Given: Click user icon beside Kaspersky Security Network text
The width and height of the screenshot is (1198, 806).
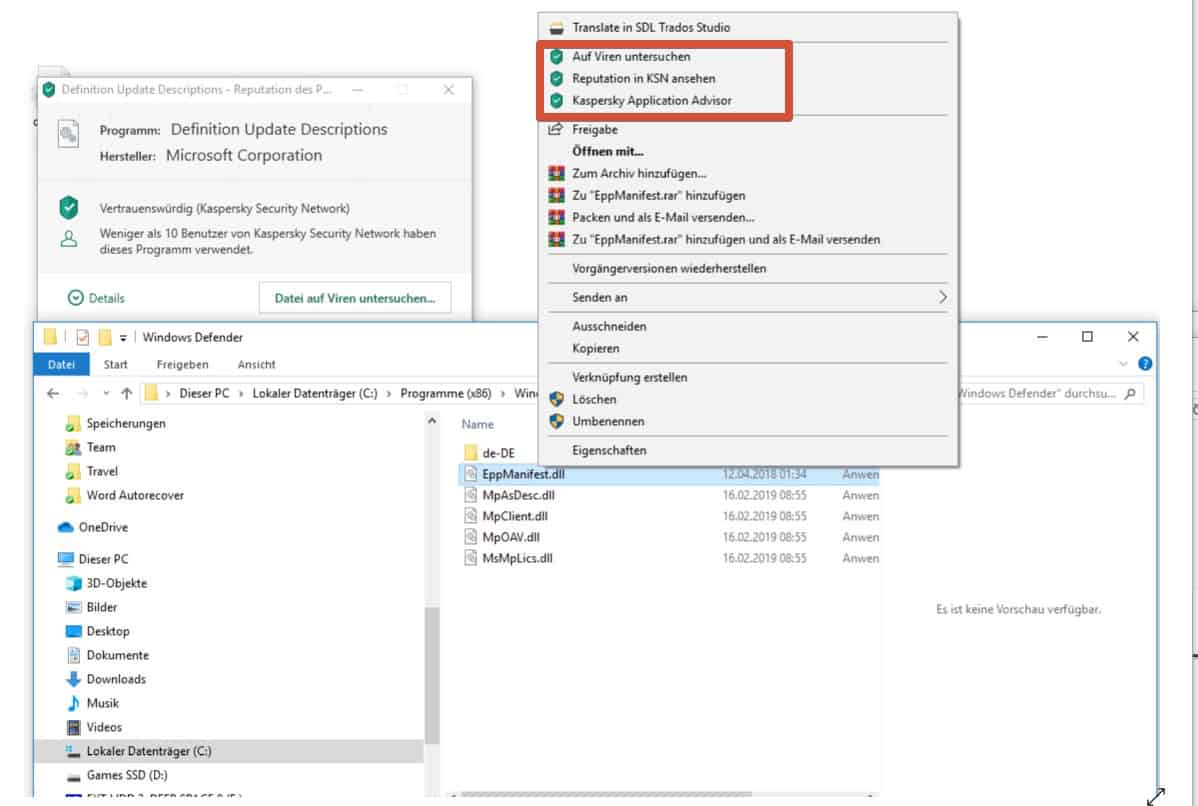Looking at the screenshot, I should tap(69, 239).
